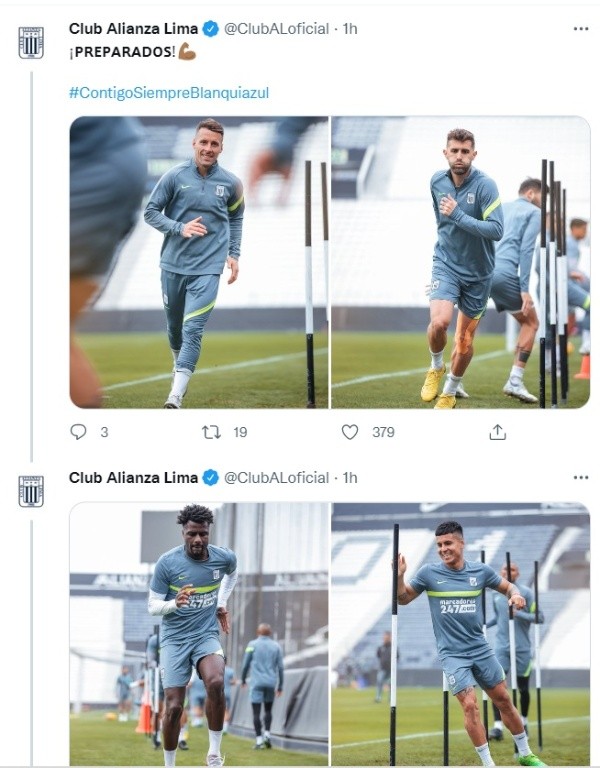The height and width of the screenshot is (768, 600).
Task: Click the second tweet's 1h timestamp
Action: 349,478
